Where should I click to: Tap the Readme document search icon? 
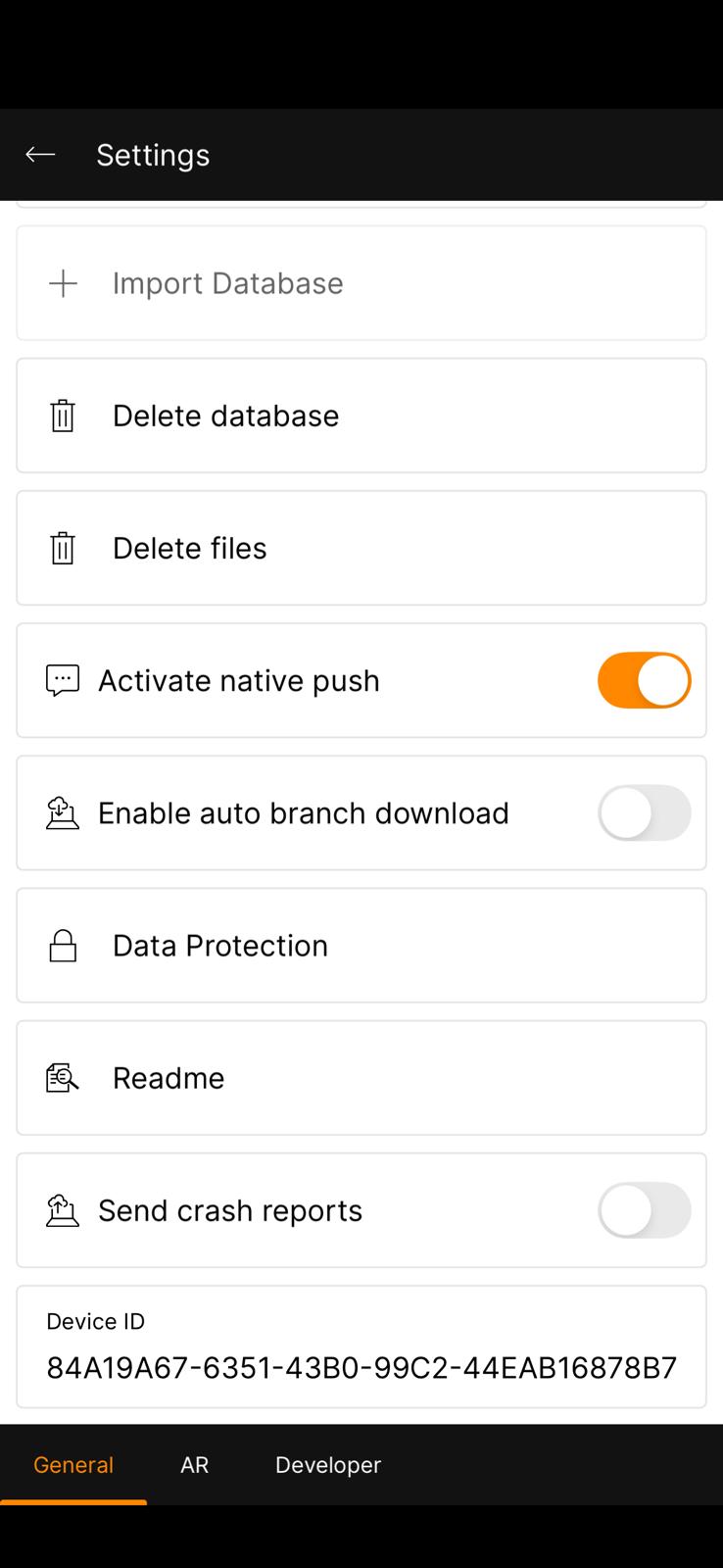click(x=63, y=1078)
